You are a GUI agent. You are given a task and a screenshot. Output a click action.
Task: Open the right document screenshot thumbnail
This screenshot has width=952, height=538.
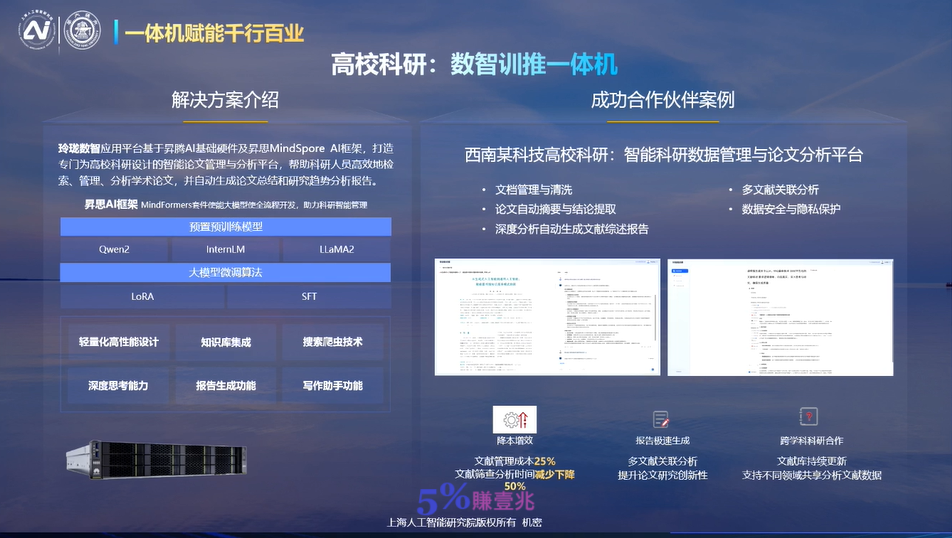pyautogui.click(x=780, y=317)
